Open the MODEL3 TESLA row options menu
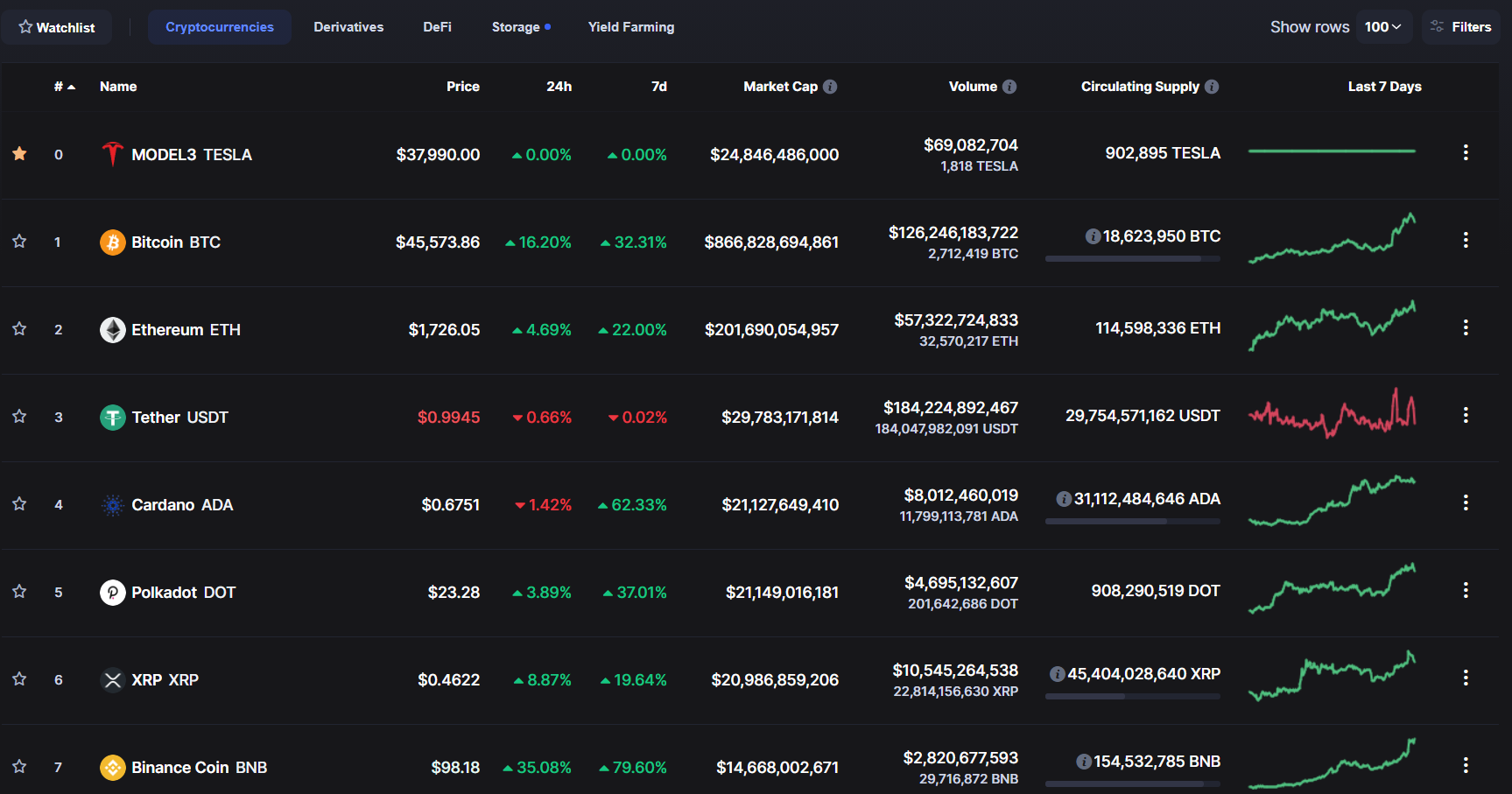 point(1466,152)
